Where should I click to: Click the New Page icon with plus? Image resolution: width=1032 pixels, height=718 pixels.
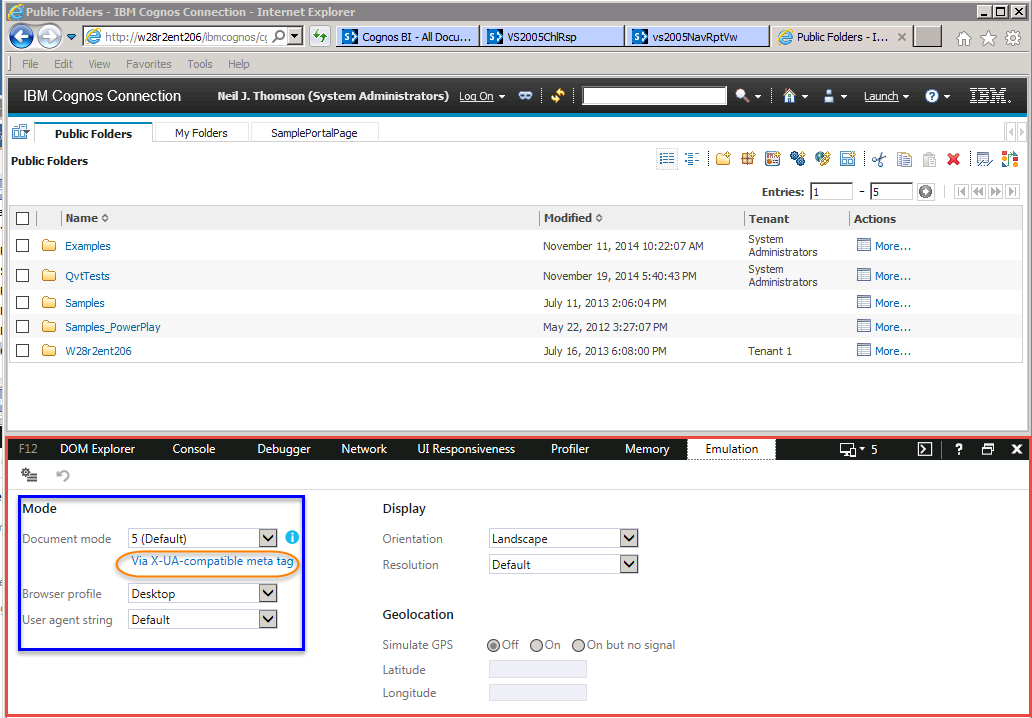click(x=847, y=159)
